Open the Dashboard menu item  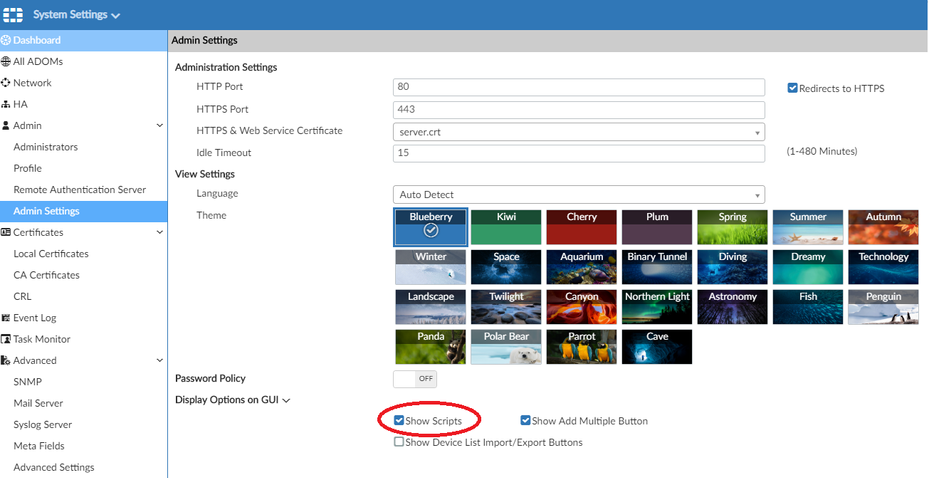(84, 40)
